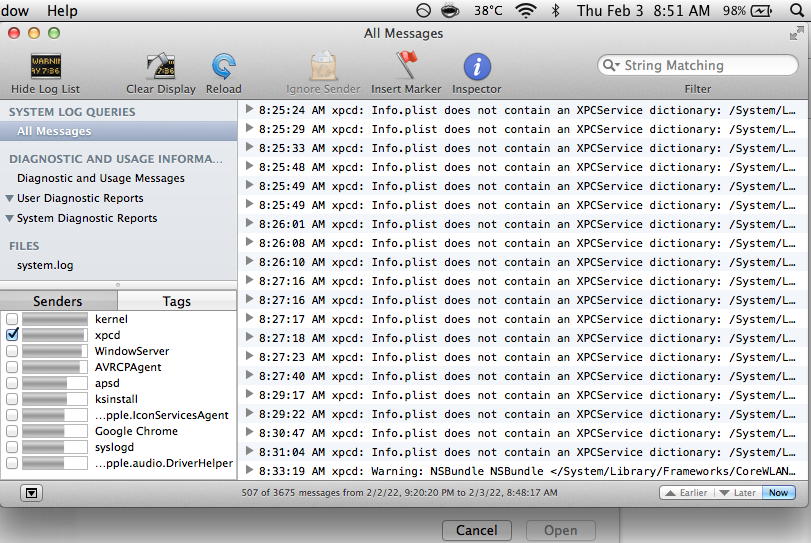The height and width of the screenshot is (543, 811).
Task: Open the Help menu
Action: [x=62, y=10]
